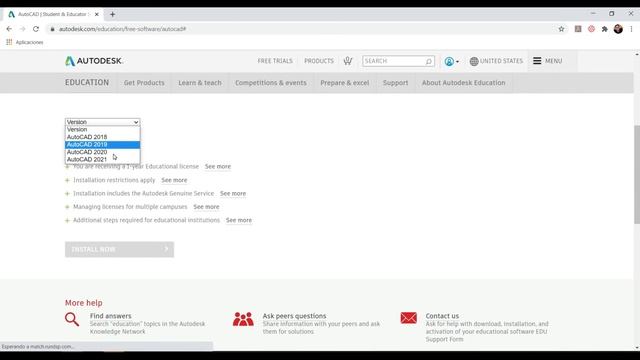640x360 pixels.
Task: Open Get Products menu
Action: (144, 83)
